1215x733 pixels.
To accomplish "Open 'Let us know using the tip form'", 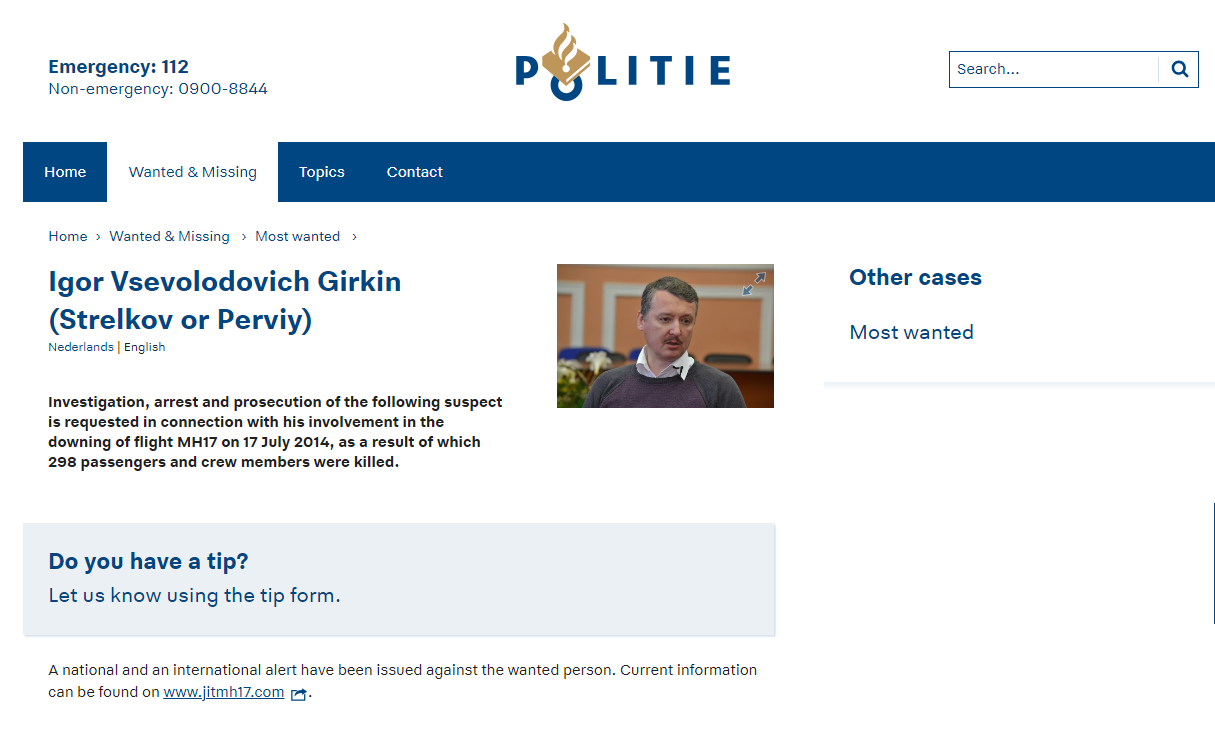I will pos(194,596).
